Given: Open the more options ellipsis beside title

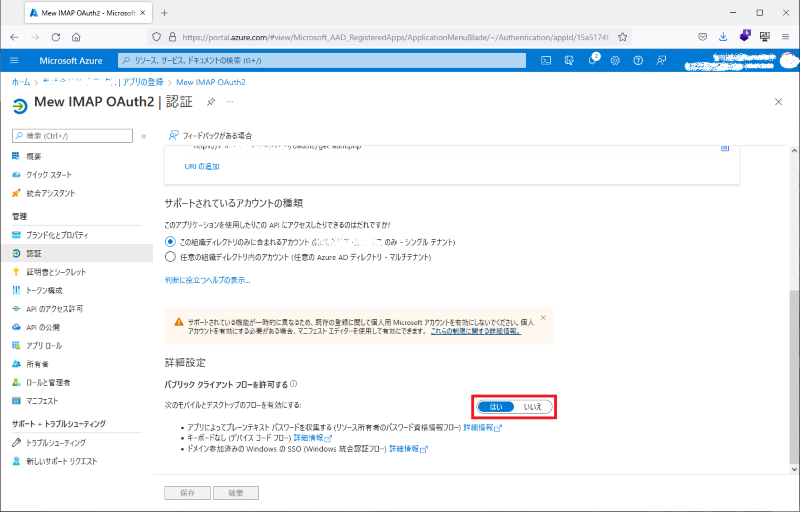Looking at the screenshot, I should coord(230,101).
